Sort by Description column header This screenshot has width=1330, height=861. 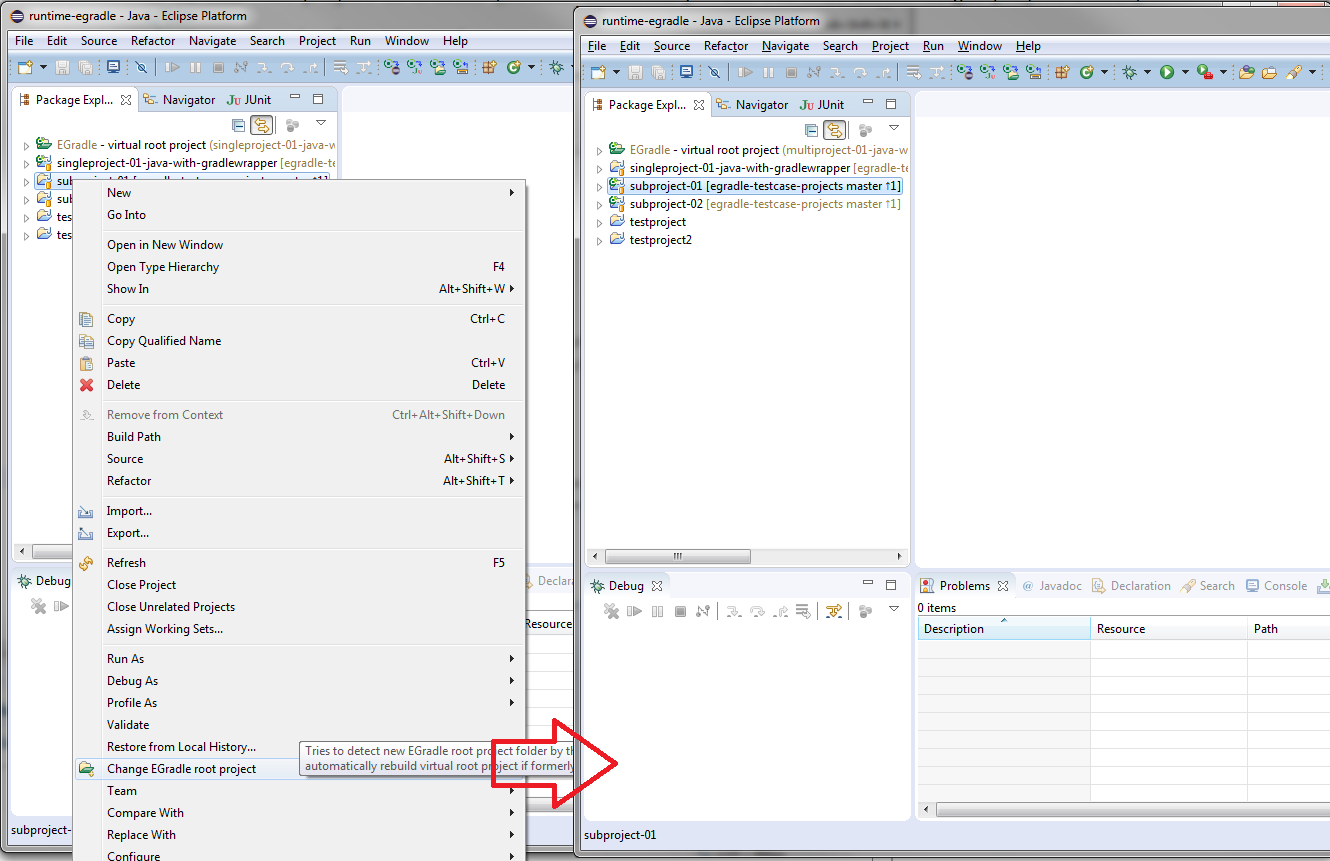[x=1004, y=629]
